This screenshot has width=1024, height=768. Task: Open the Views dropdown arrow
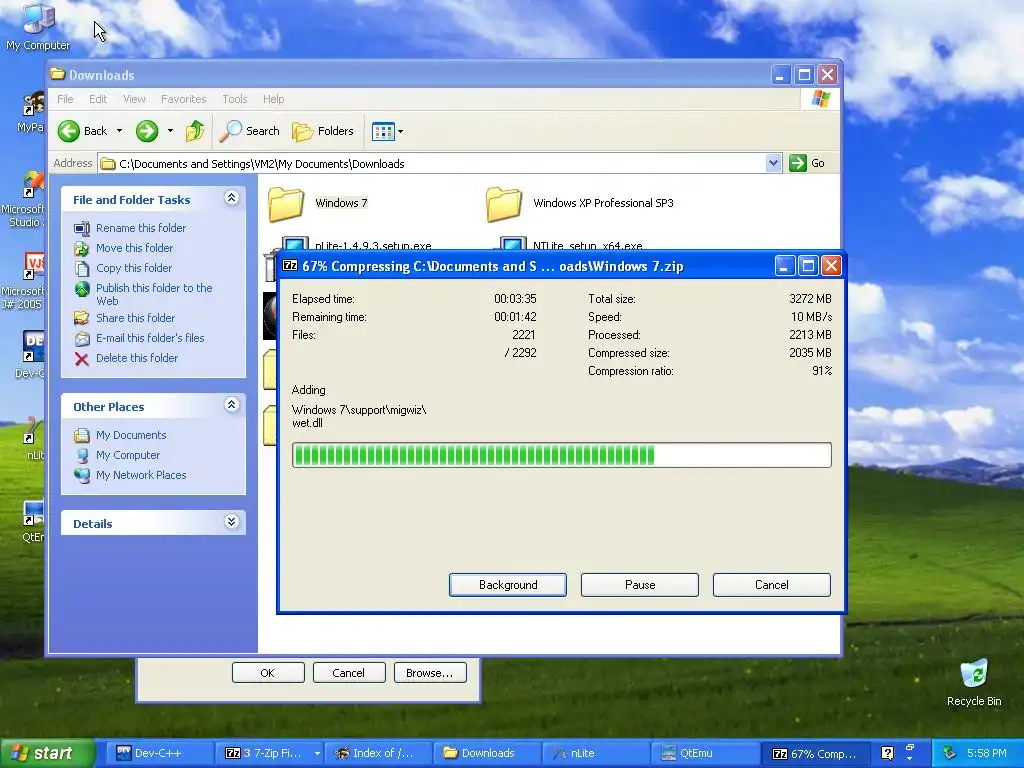coord(400,131)
